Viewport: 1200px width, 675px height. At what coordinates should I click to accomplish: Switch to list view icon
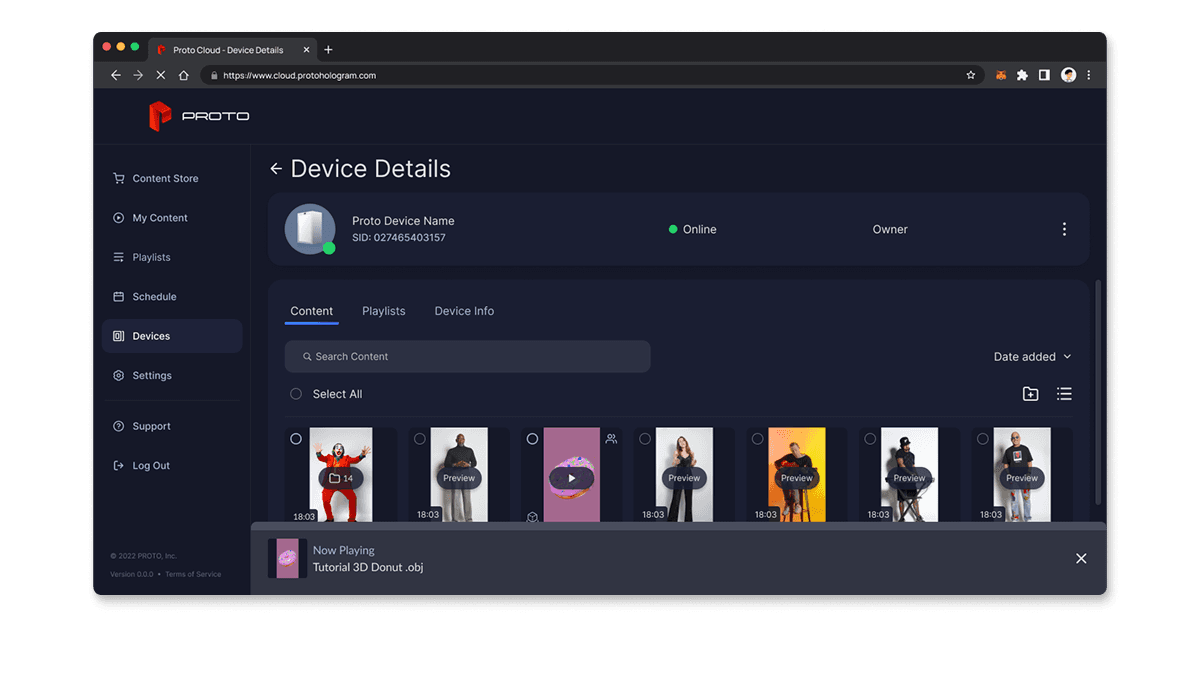(1064, 394)
